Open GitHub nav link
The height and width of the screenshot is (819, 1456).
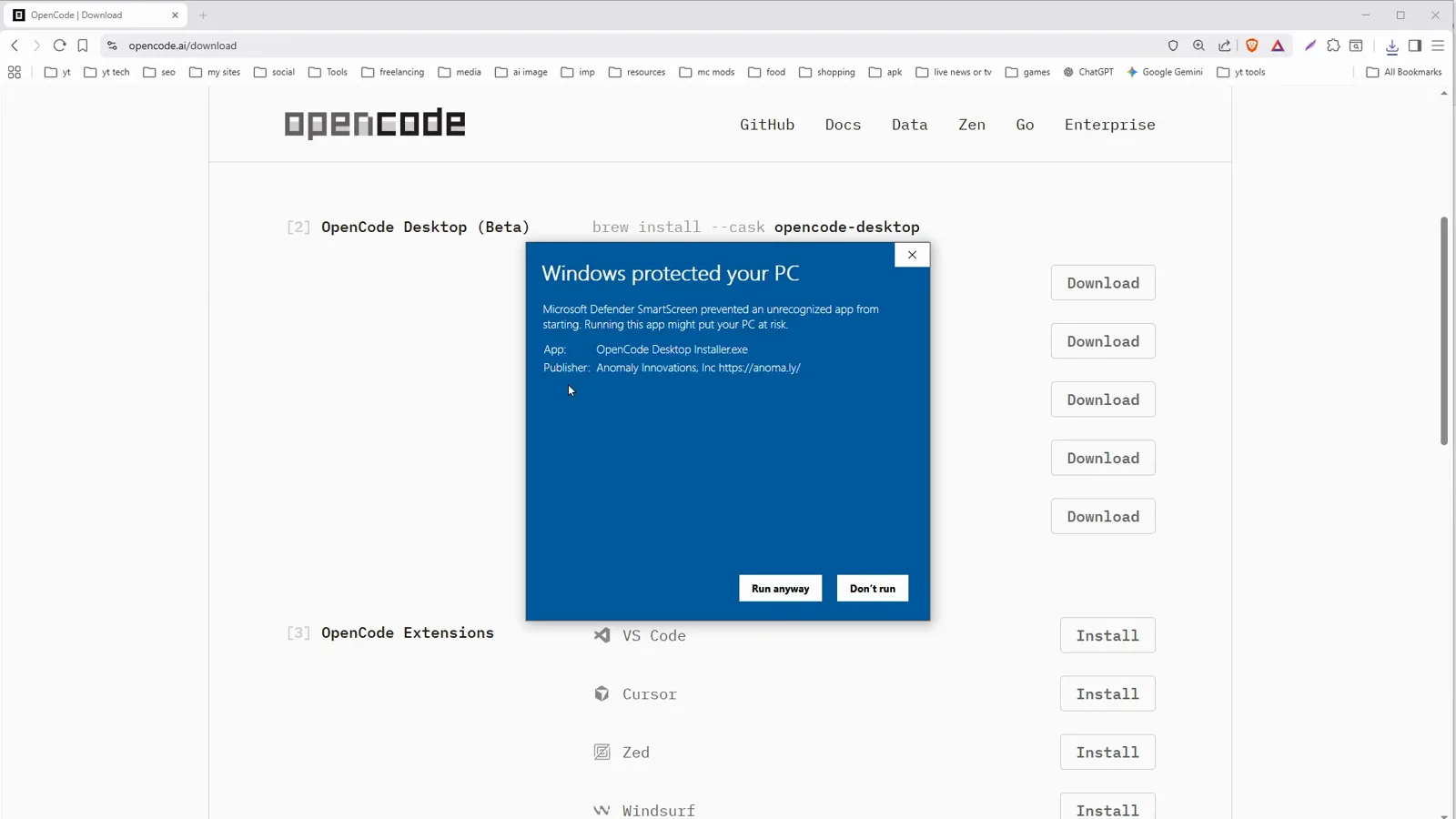767,125
